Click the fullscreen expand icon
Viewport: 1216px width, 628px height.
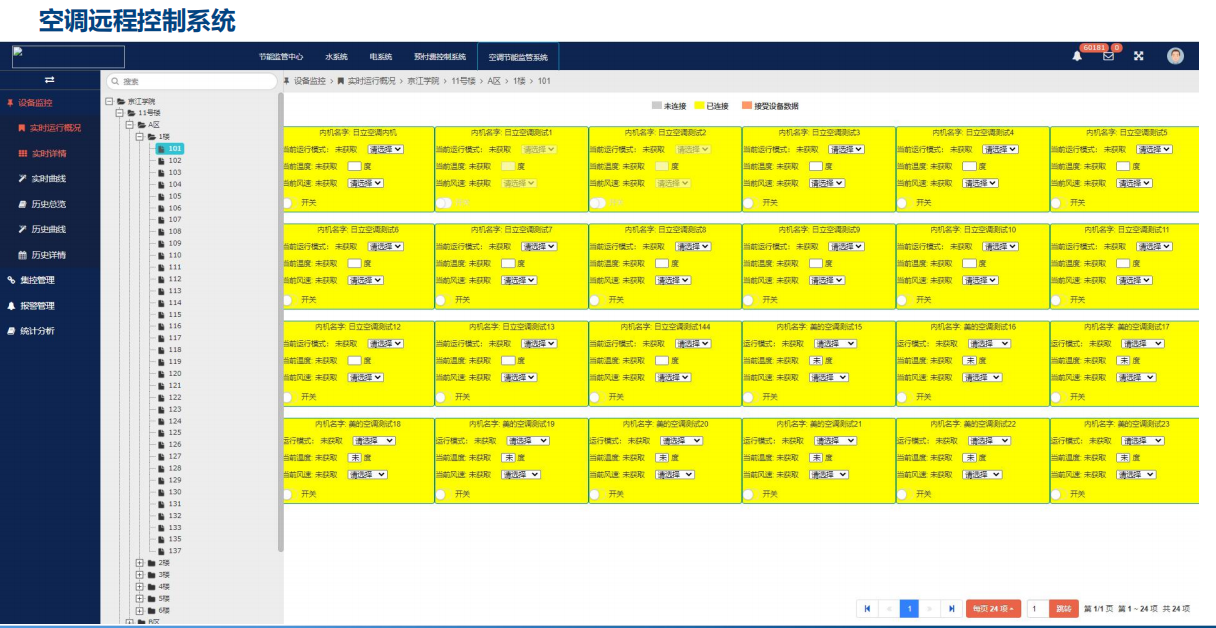(x=1138, y=57)
